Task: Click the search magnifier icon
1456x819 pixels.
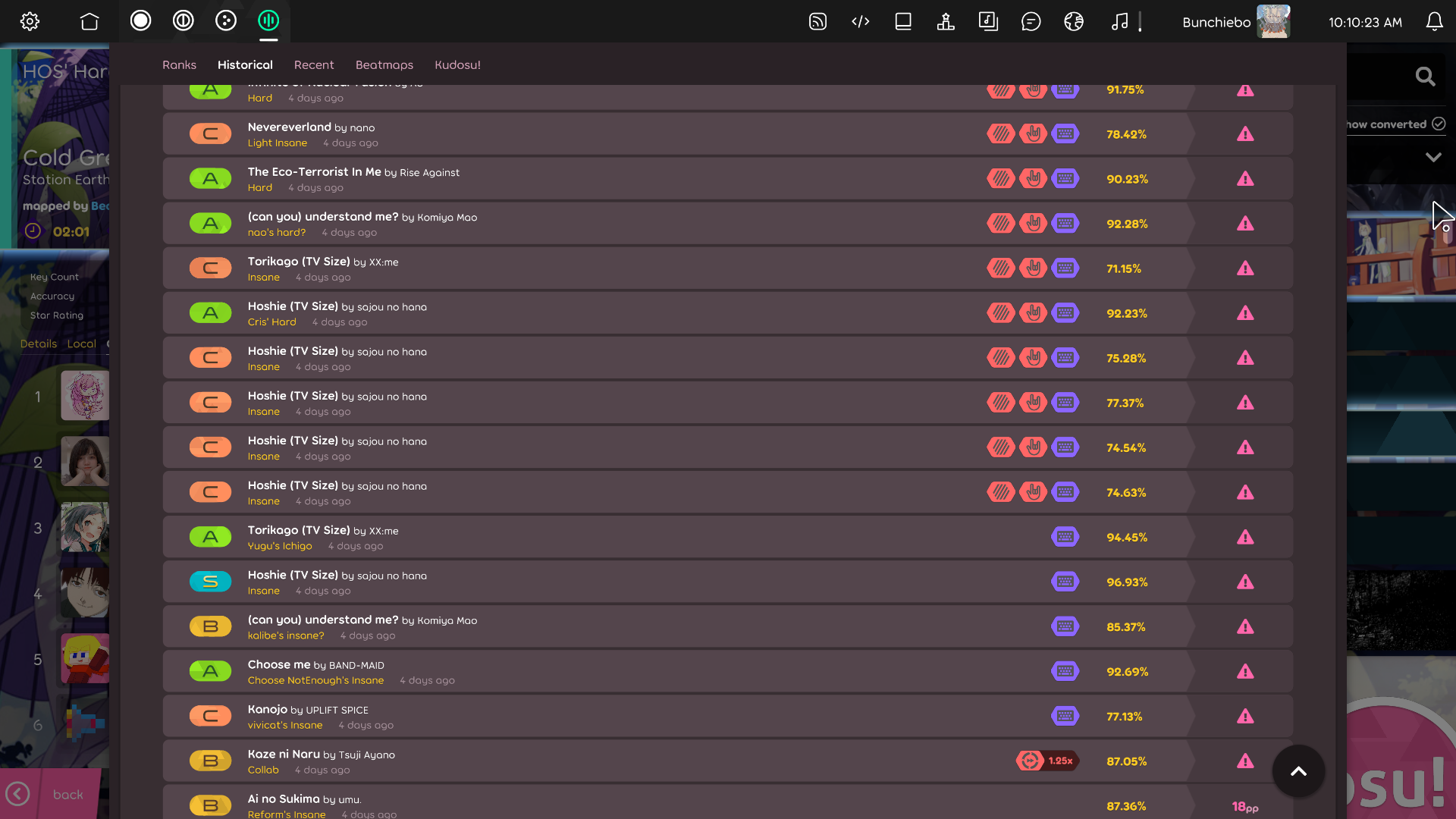Action: (x=1425, y=76)
